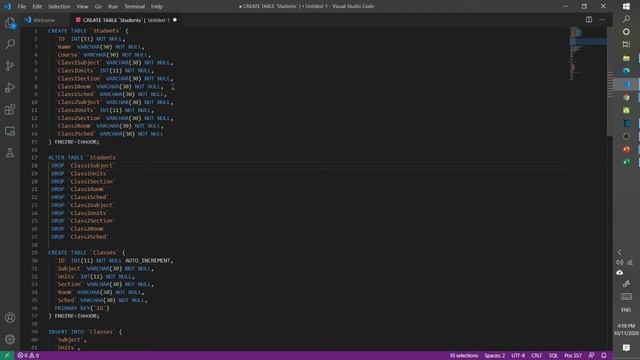Viewport: 640px width, 360px height.
Task: Click the feedback icon in status bar
Action: click(x=591, y=356)
